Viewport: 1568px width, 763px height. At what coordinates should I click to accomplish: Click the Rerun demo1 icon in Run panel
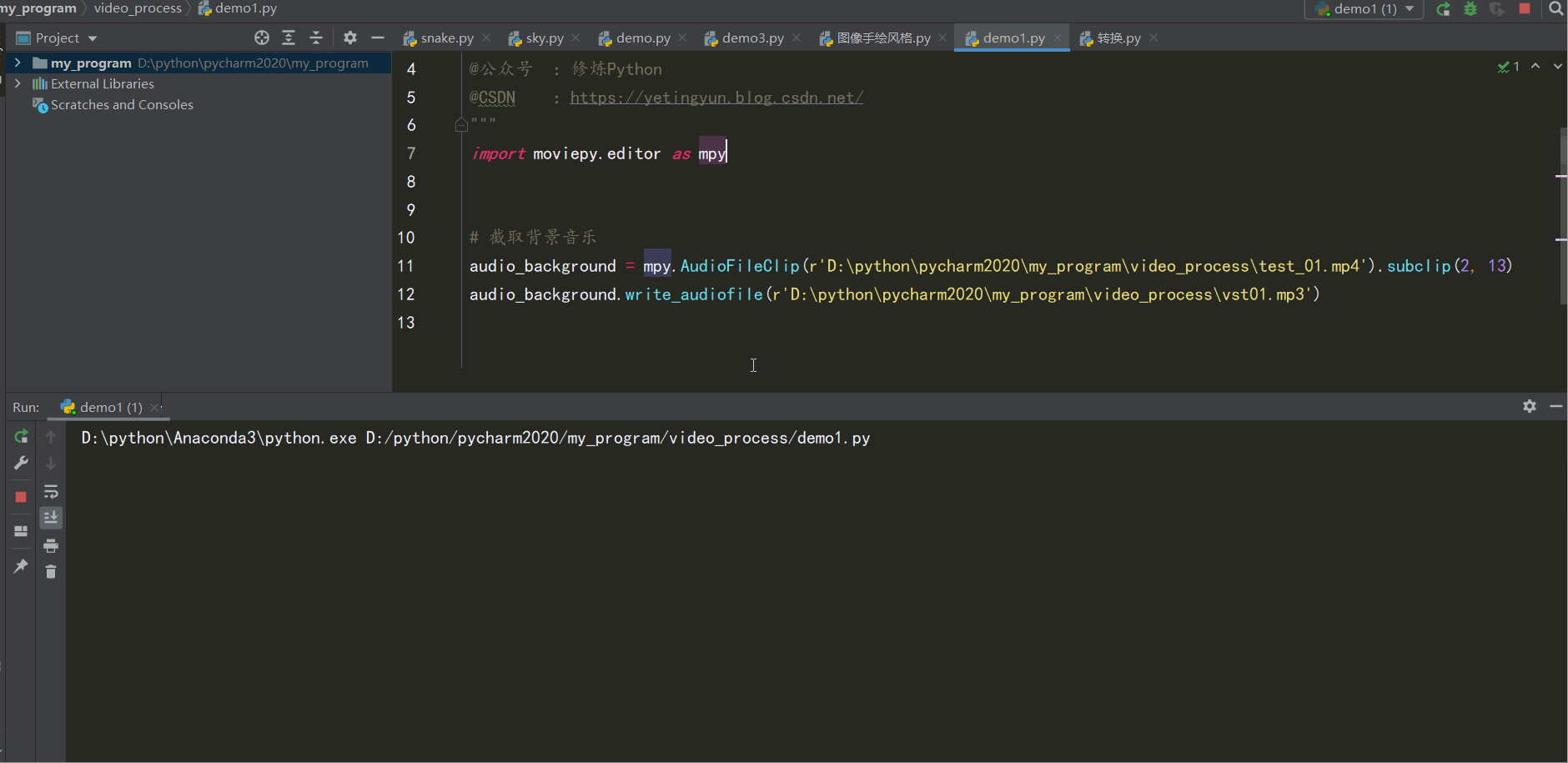21,436
